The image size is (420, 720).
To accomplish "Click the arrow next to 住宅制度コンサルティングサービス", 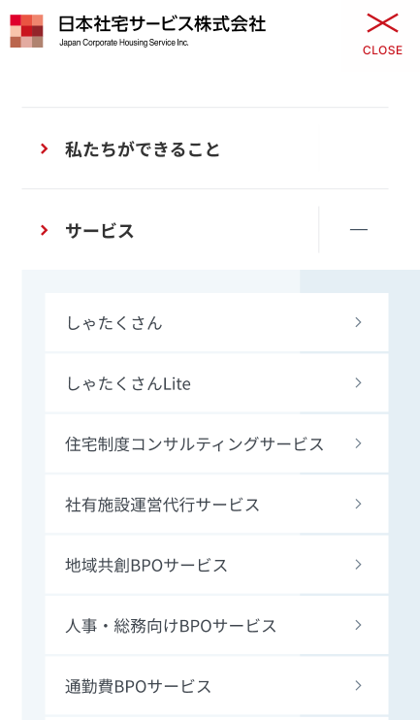I will coord(358,443).
